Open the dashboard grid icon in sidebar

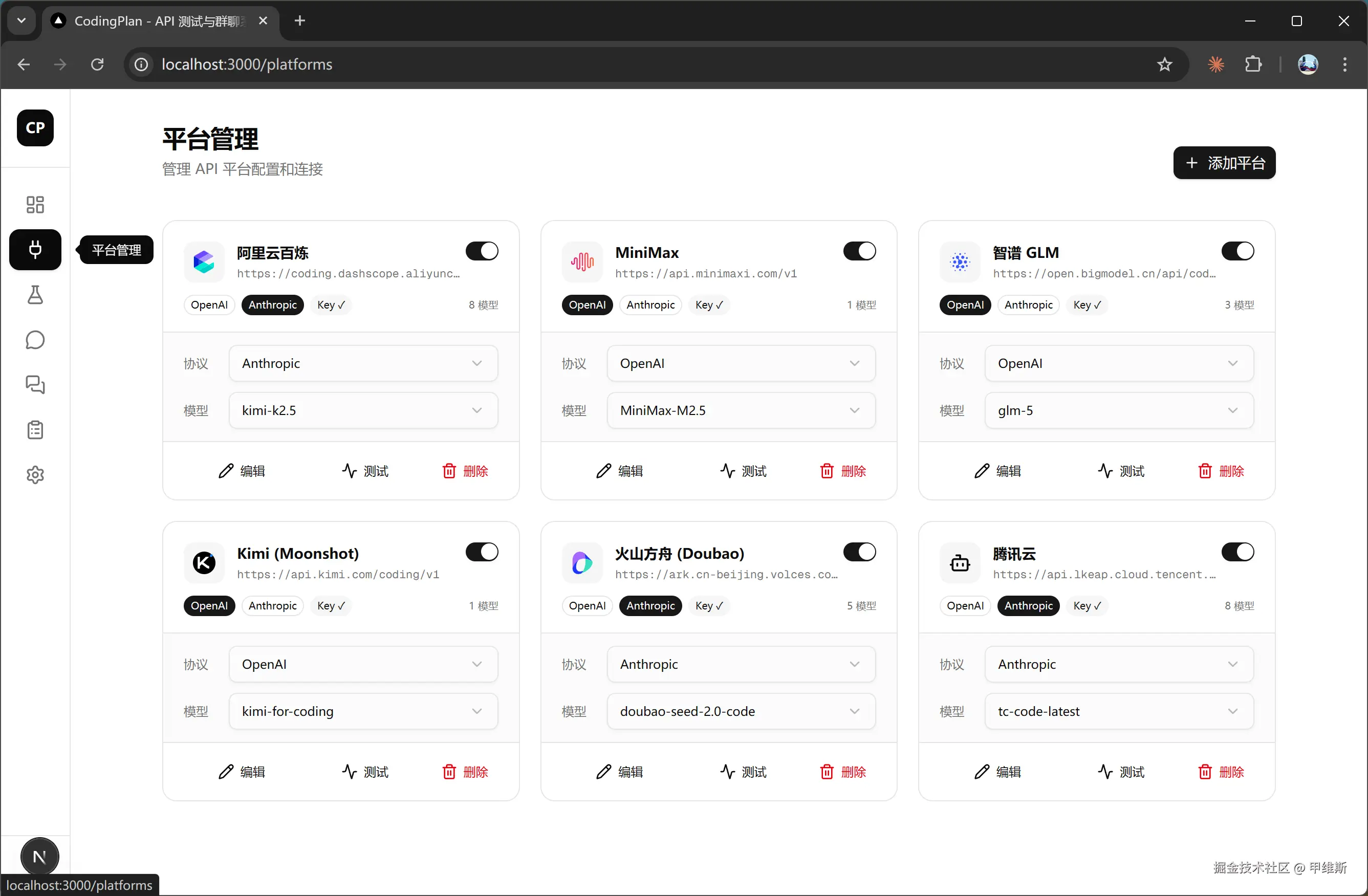click(35, 205)
